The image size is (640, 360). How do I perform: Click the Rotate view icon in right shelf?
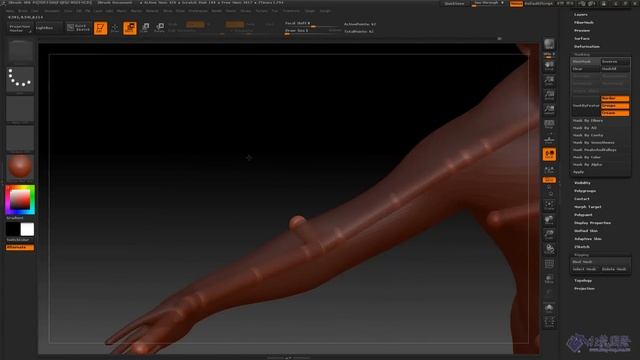coord(549,249)
